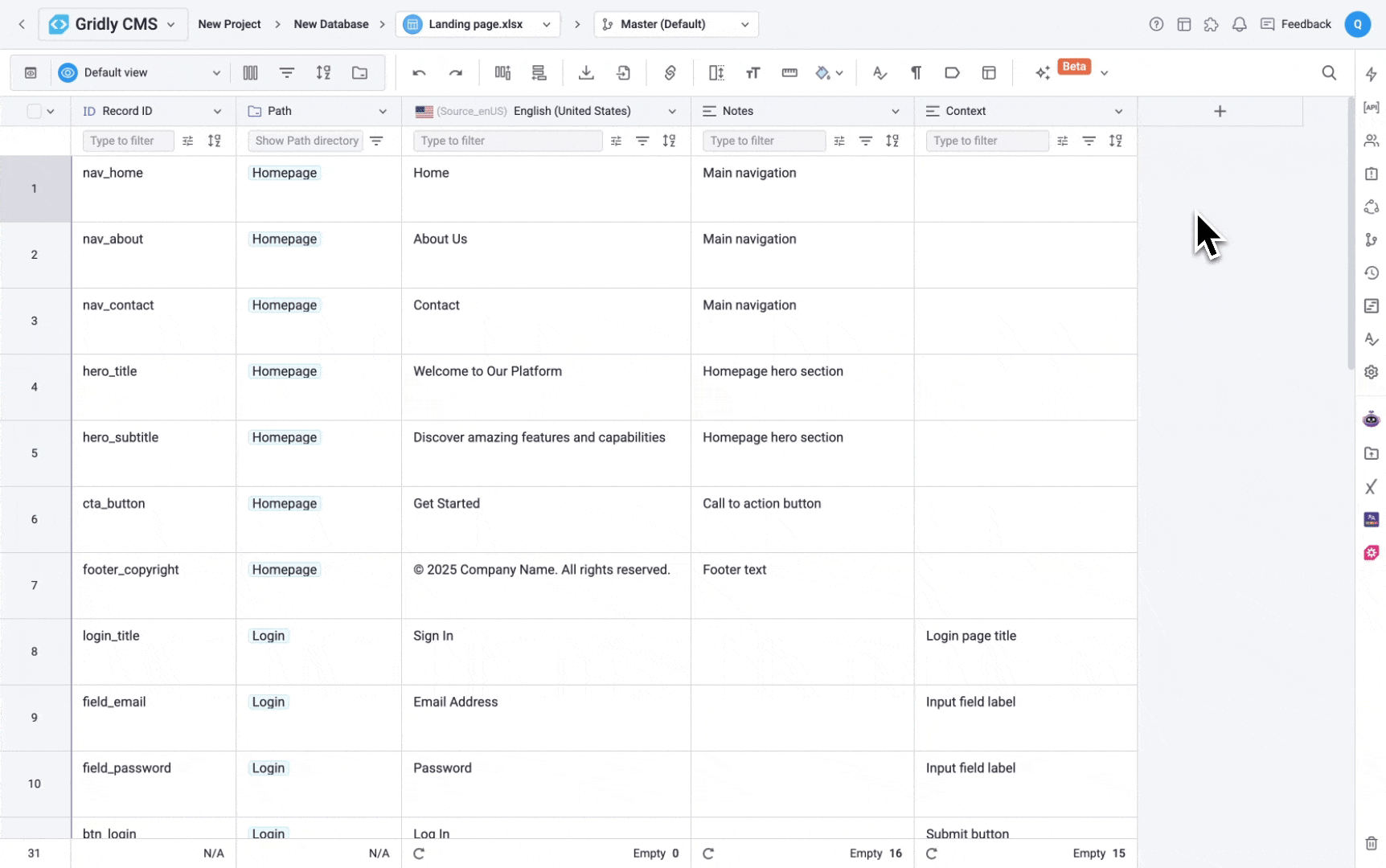Add a new column with plus button
1386x868 pixels.
pyautogui.click(x=1219, y=112)
